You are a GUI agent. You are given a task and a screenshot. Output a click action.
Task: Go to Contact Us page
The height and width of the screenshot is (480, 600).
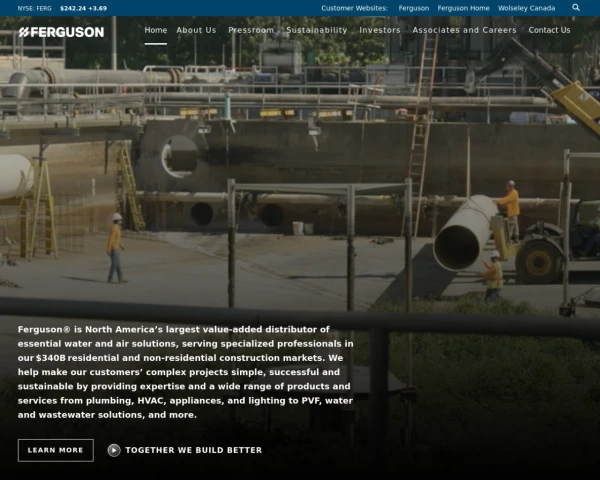click(549, 30)
